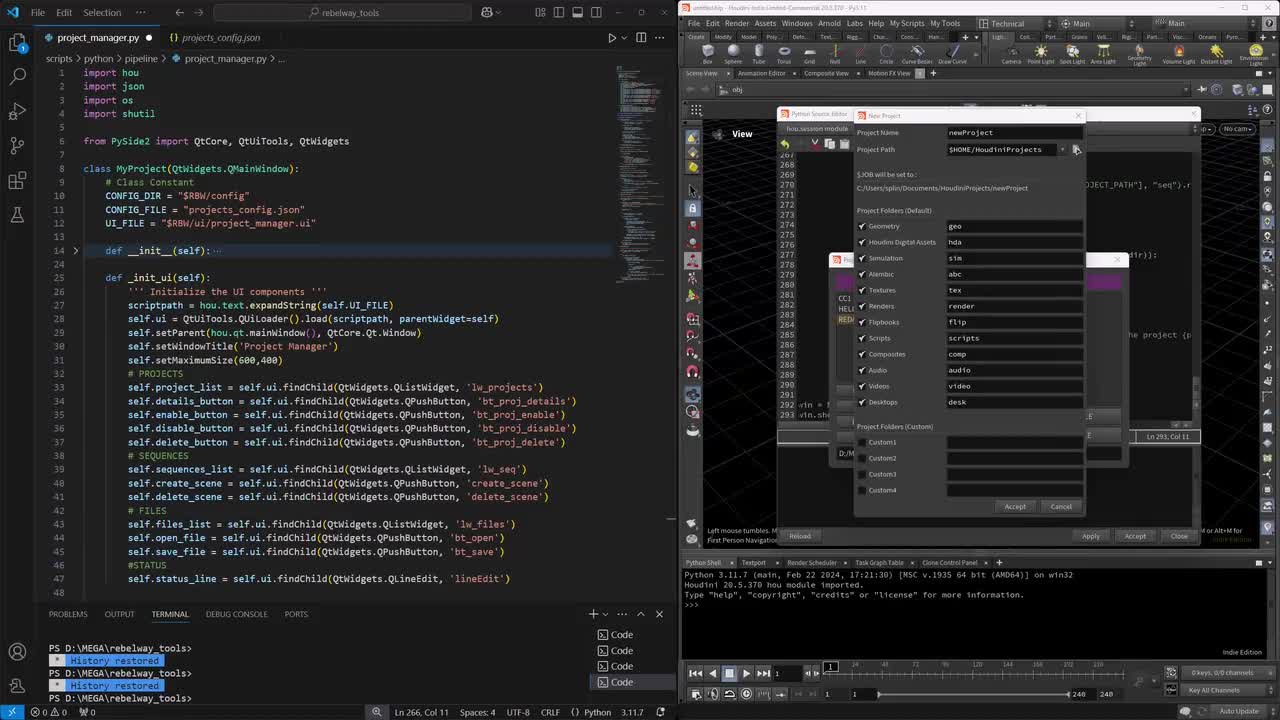
Task: Open the Testing flask view
Action: [x=17, y=215]
